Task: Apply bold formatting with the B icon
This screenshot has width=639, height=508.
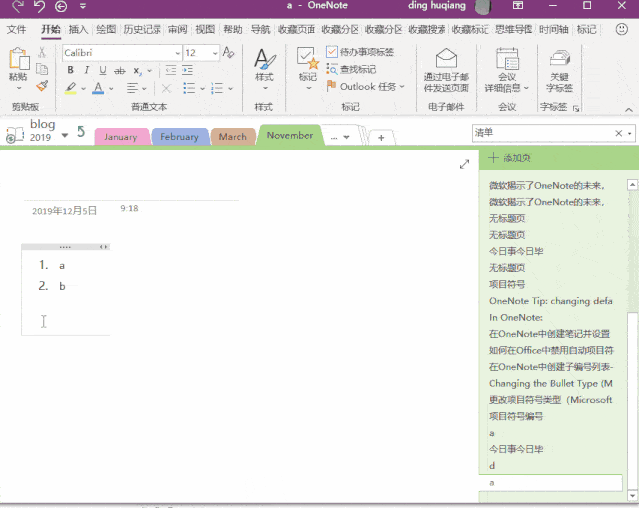Action: click(x=71, y=70)
